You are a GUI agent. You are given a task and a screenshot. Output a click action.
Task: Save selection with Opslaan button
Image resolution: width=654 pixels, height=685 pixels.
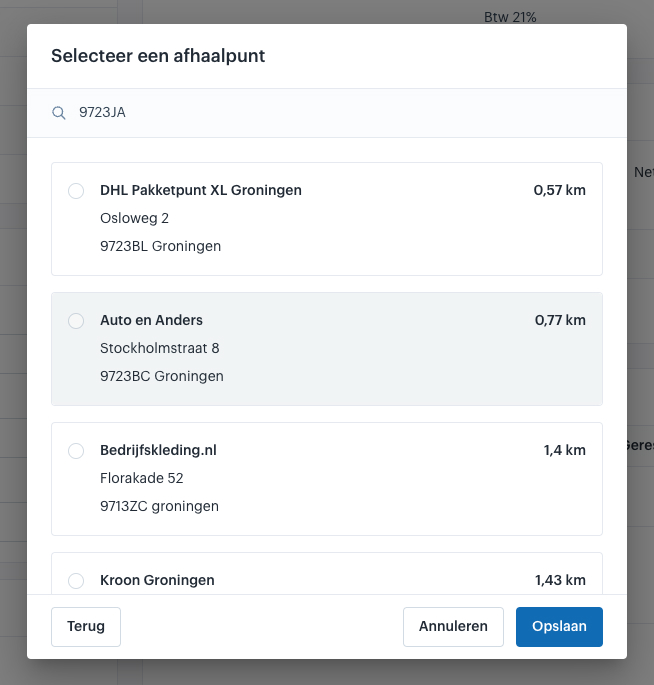pos(559,626)
